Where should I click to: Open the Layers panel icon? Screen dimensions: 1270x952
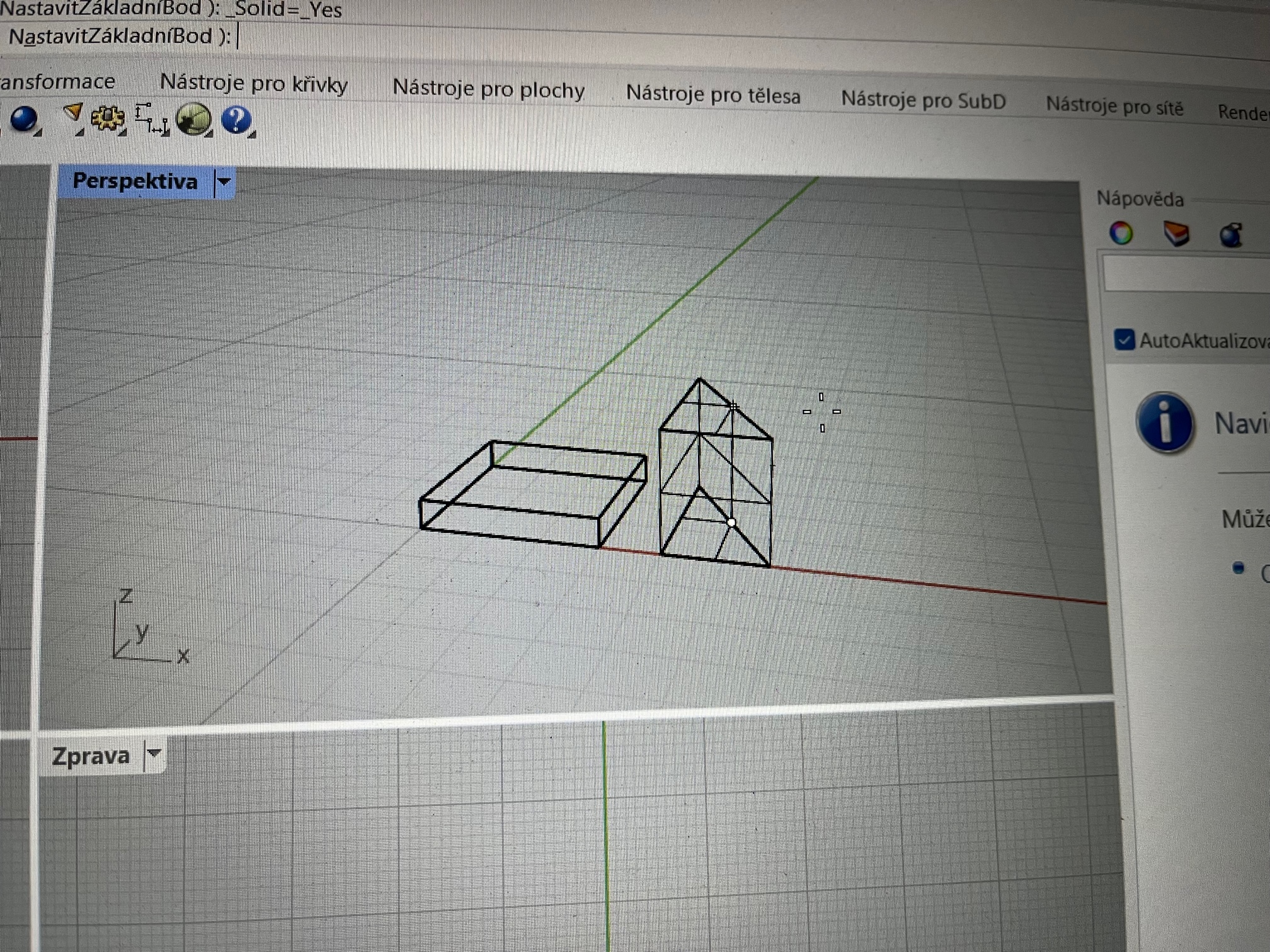click(1176, 234)
